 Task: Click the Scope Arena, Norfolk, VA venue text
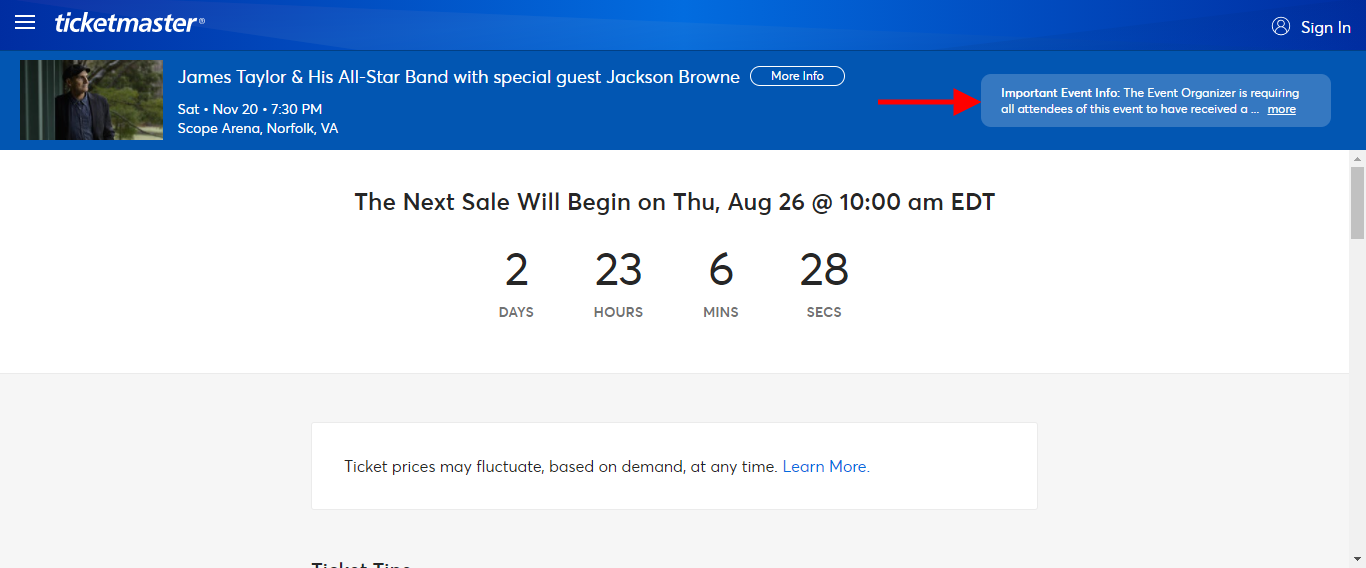click(258, 128)
